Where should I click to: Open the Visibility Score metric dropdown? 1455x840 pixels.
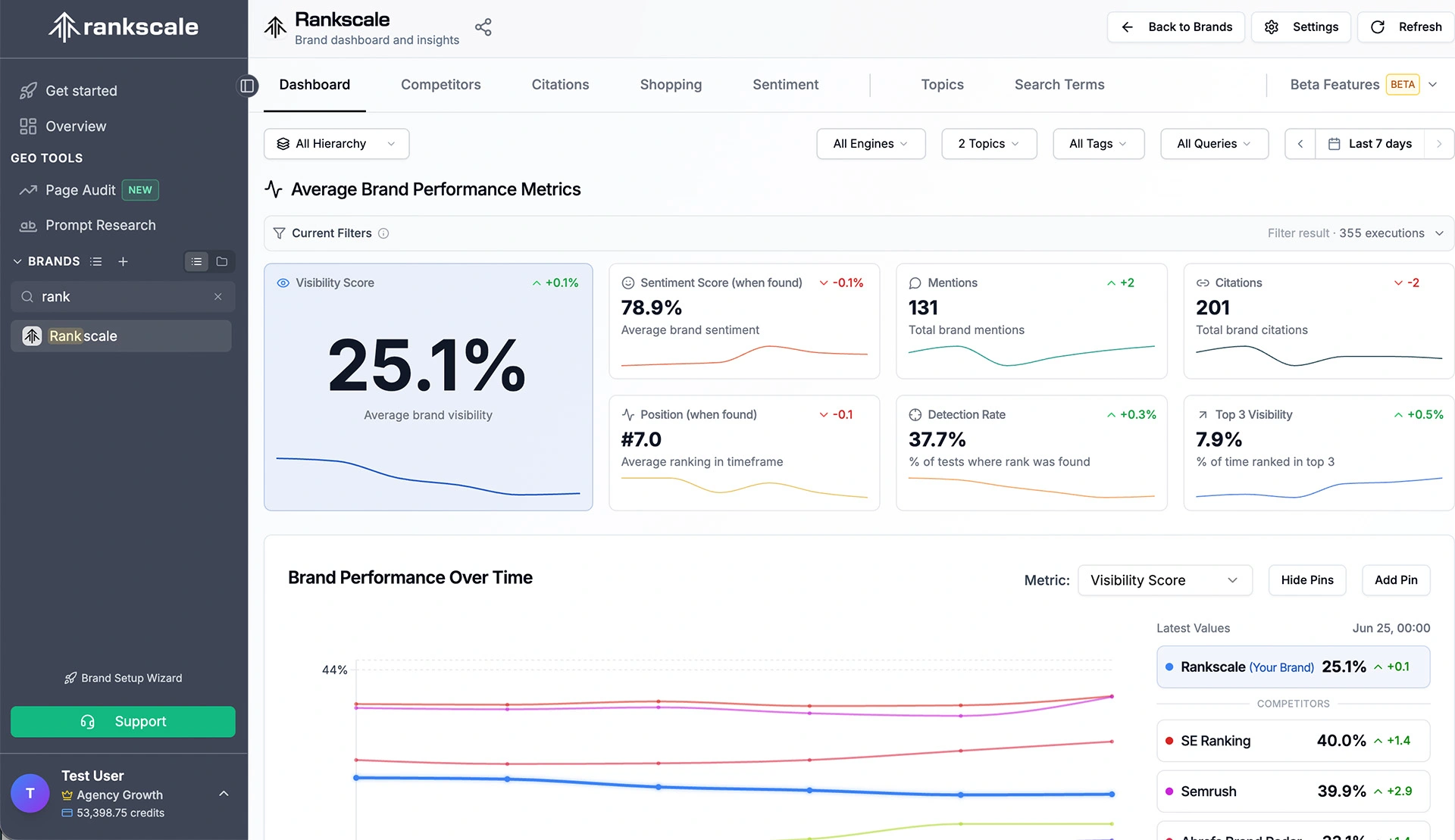point(1165,580)
